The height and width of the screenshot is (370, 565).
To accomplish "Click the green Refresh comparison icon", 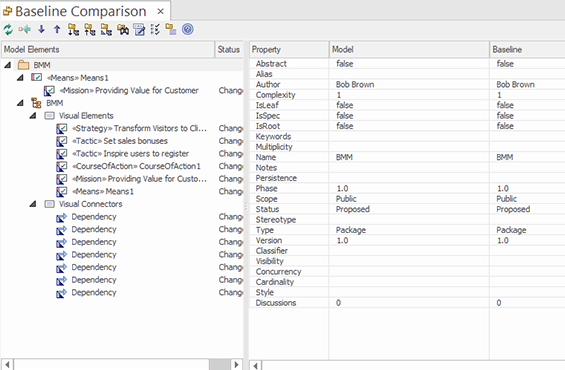I will click(8, 30).
